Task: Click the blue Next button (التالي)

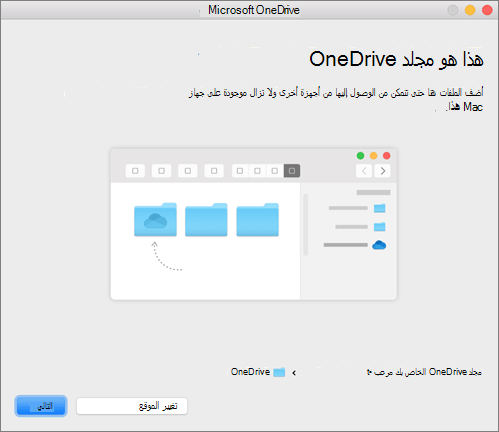Action: [41, 406]
